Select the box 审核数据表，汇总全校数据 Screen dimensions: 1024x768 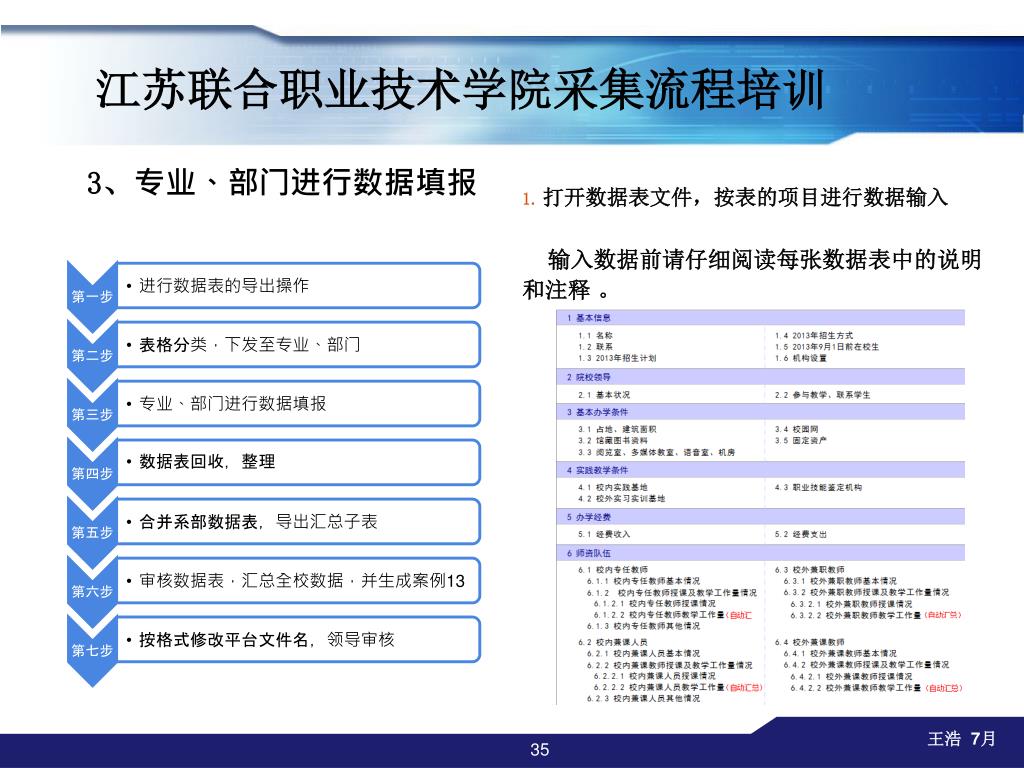pyautogui.click(x=298, y=581)
